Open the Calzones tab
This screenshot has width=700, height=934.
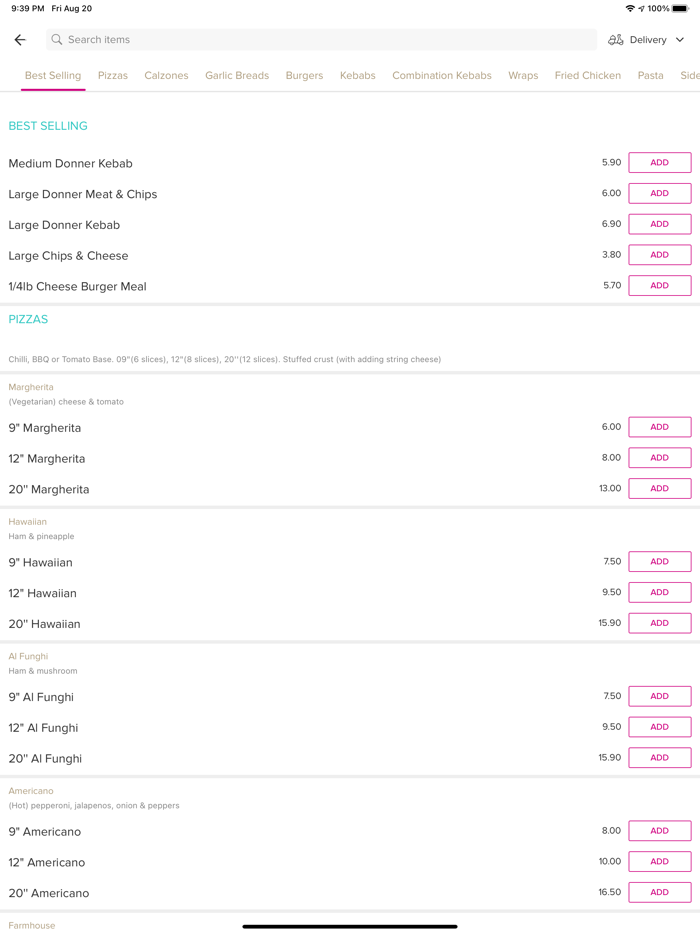pos(166,76)
